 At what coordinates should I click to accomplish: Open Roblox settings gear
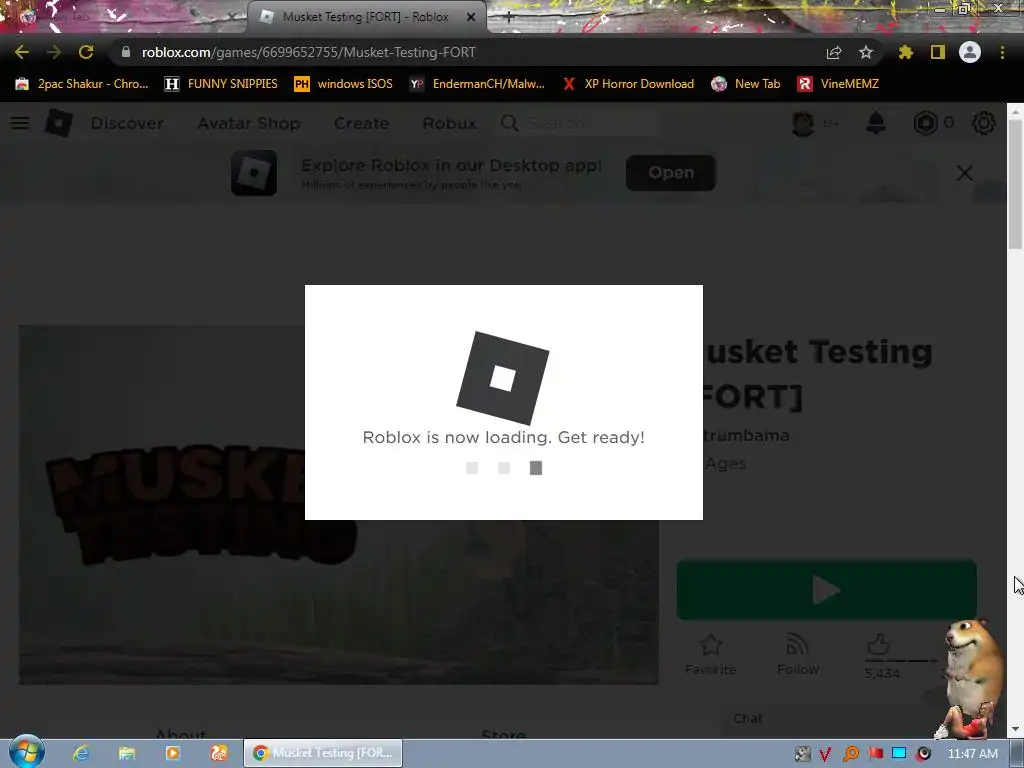[984, 123]
